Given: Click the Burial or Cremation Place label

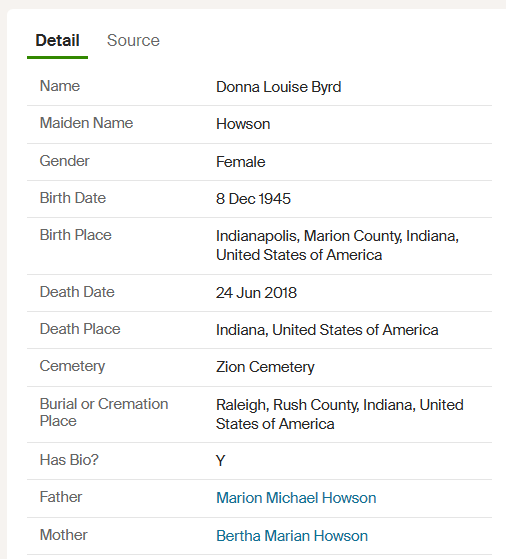Looking at the screenshot, I should point(104,412).
